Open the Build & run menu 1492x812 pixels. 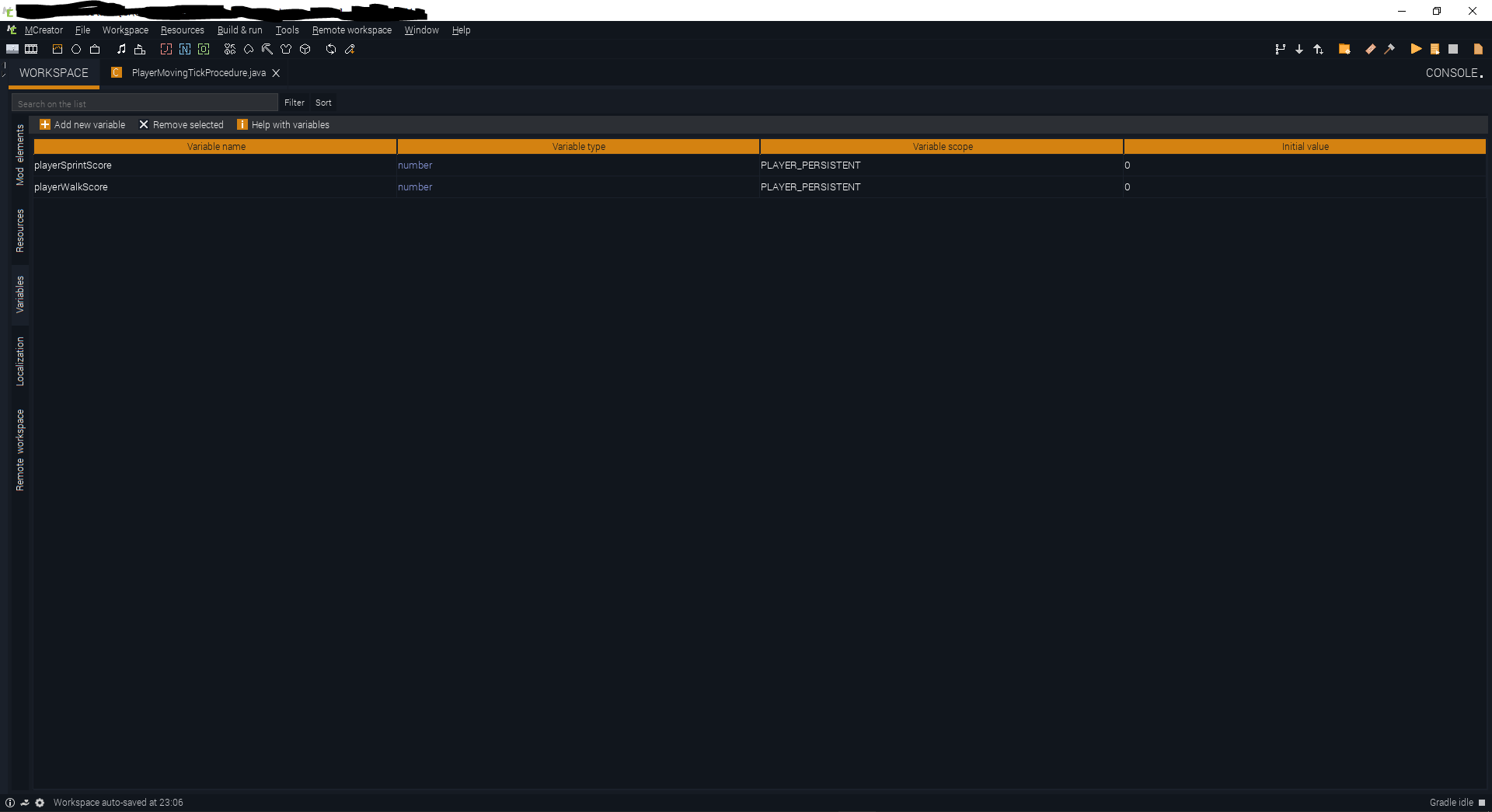(x=239, y=30)
